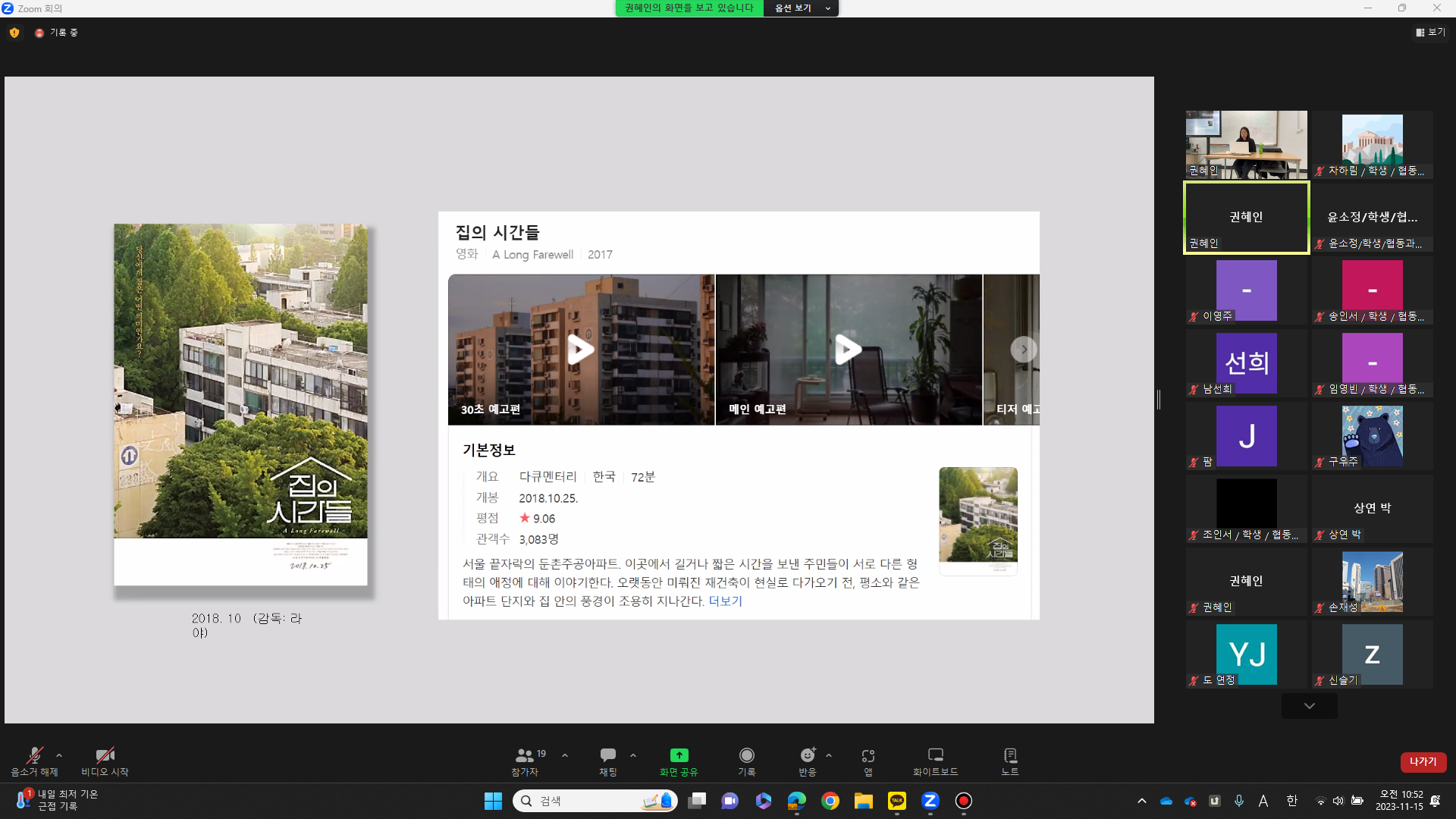
Task: Open Zoom app icon on taskbar
Action: (930, 801)
